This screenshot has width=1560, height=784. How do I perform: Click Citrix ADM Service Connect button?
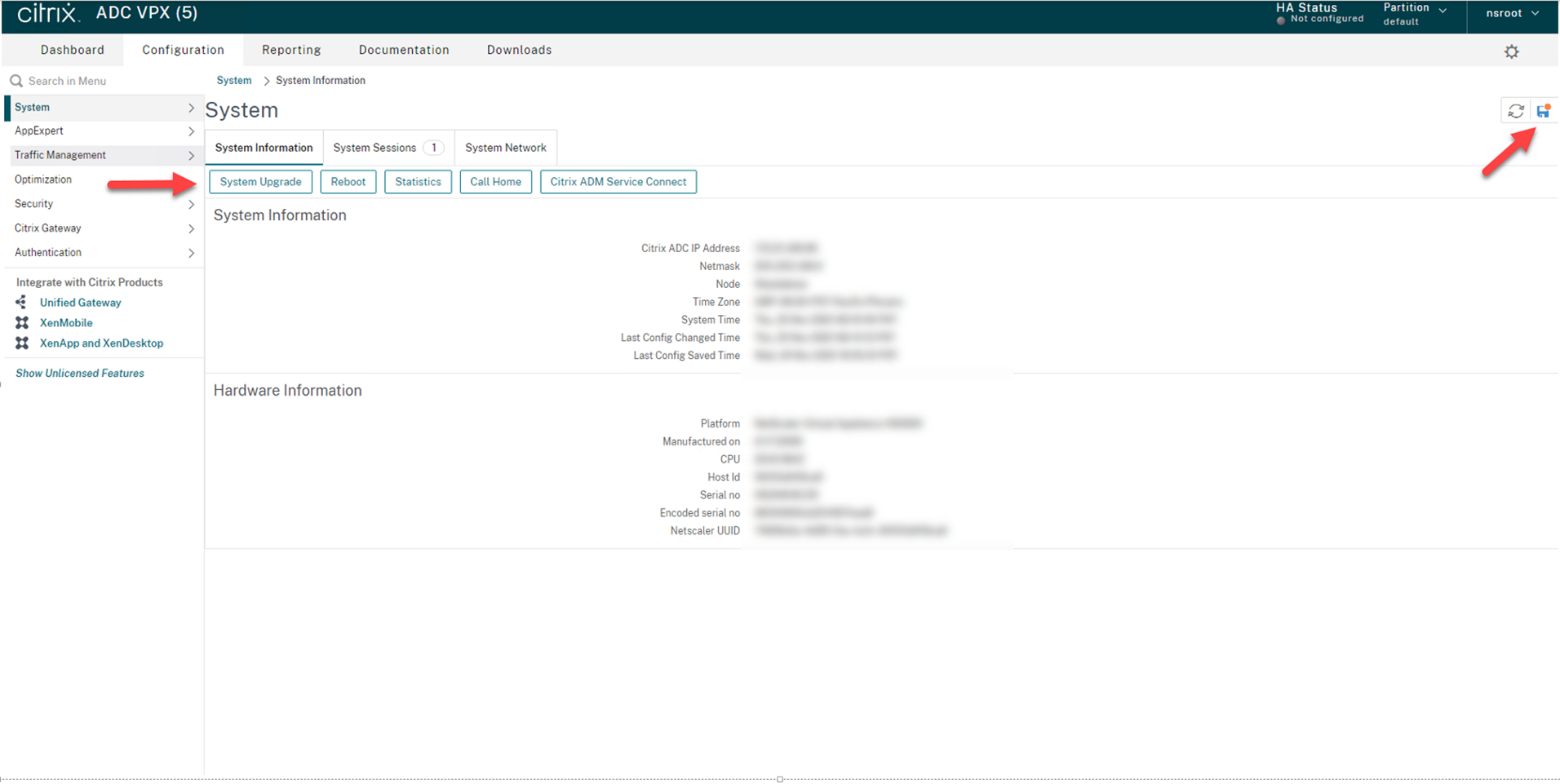tap(618, 182)
